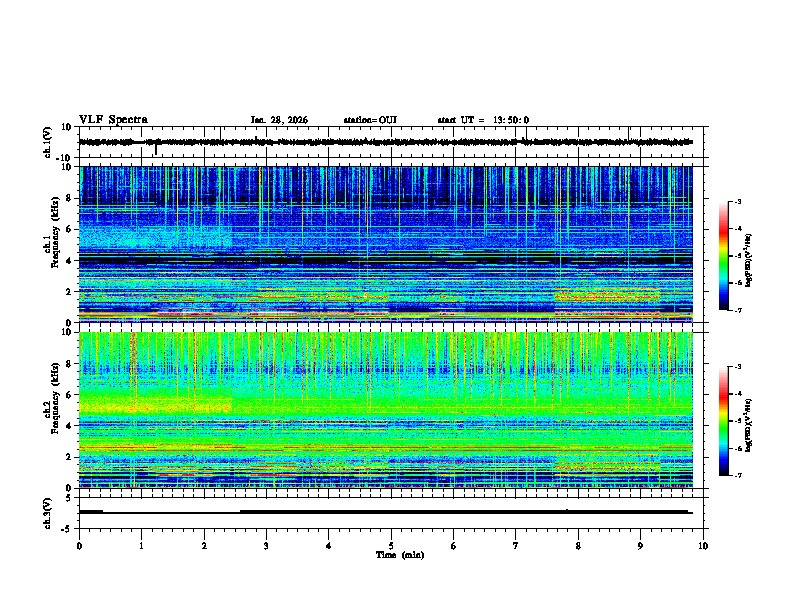The height and width of the screenshot is (612, 792).
Task: Click the "-3" label on ch.1 colorbar
Action: click(x=737, y=202)
